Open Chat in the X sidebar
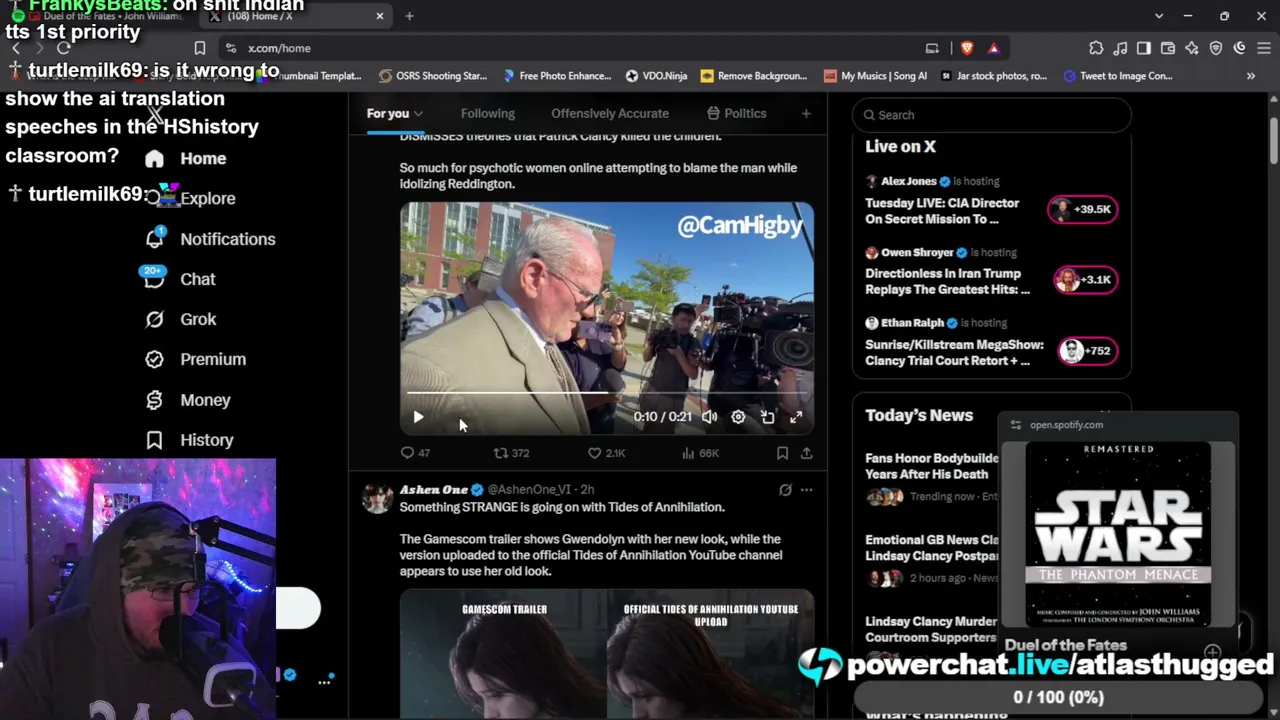Image resolution: width=1280 pixels, height=720 pixels. (180, 279)
